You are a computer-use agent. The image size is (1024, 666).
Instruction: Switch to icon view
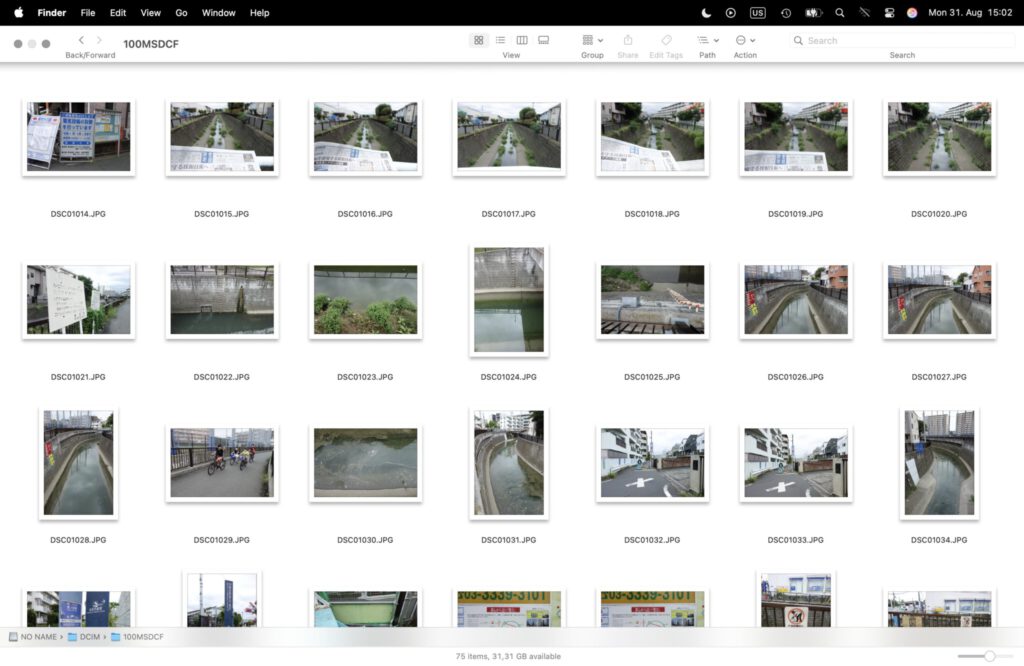(x=479, y=40)
